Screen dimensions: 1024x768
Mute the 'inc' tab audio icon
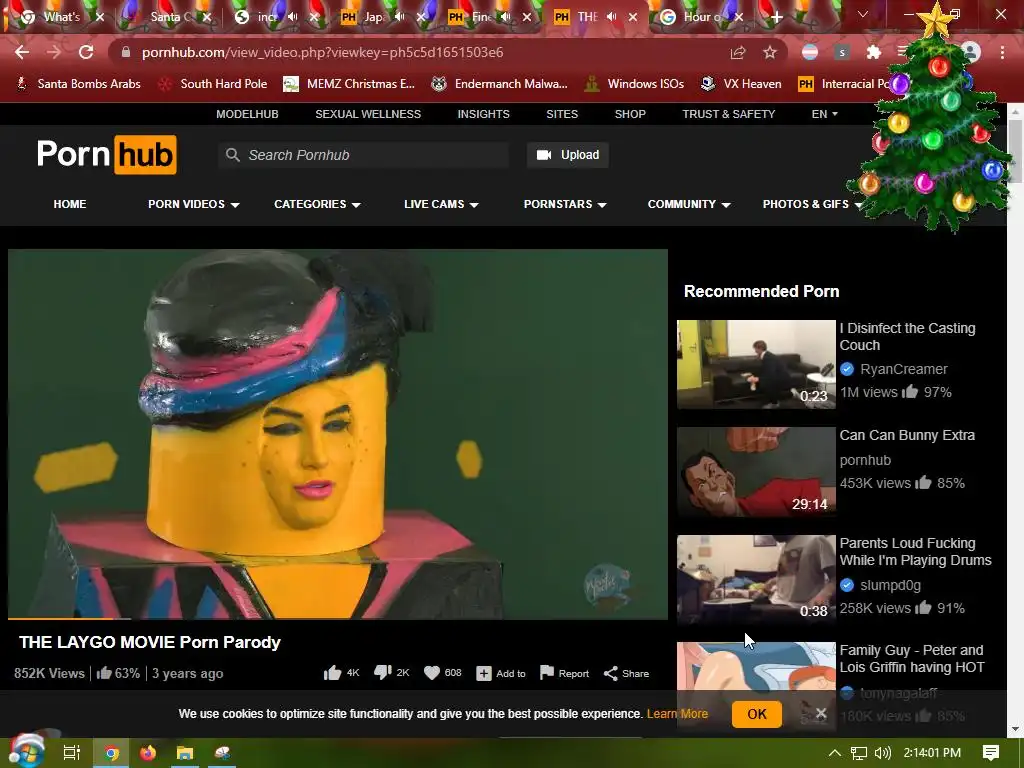point(292,17)
